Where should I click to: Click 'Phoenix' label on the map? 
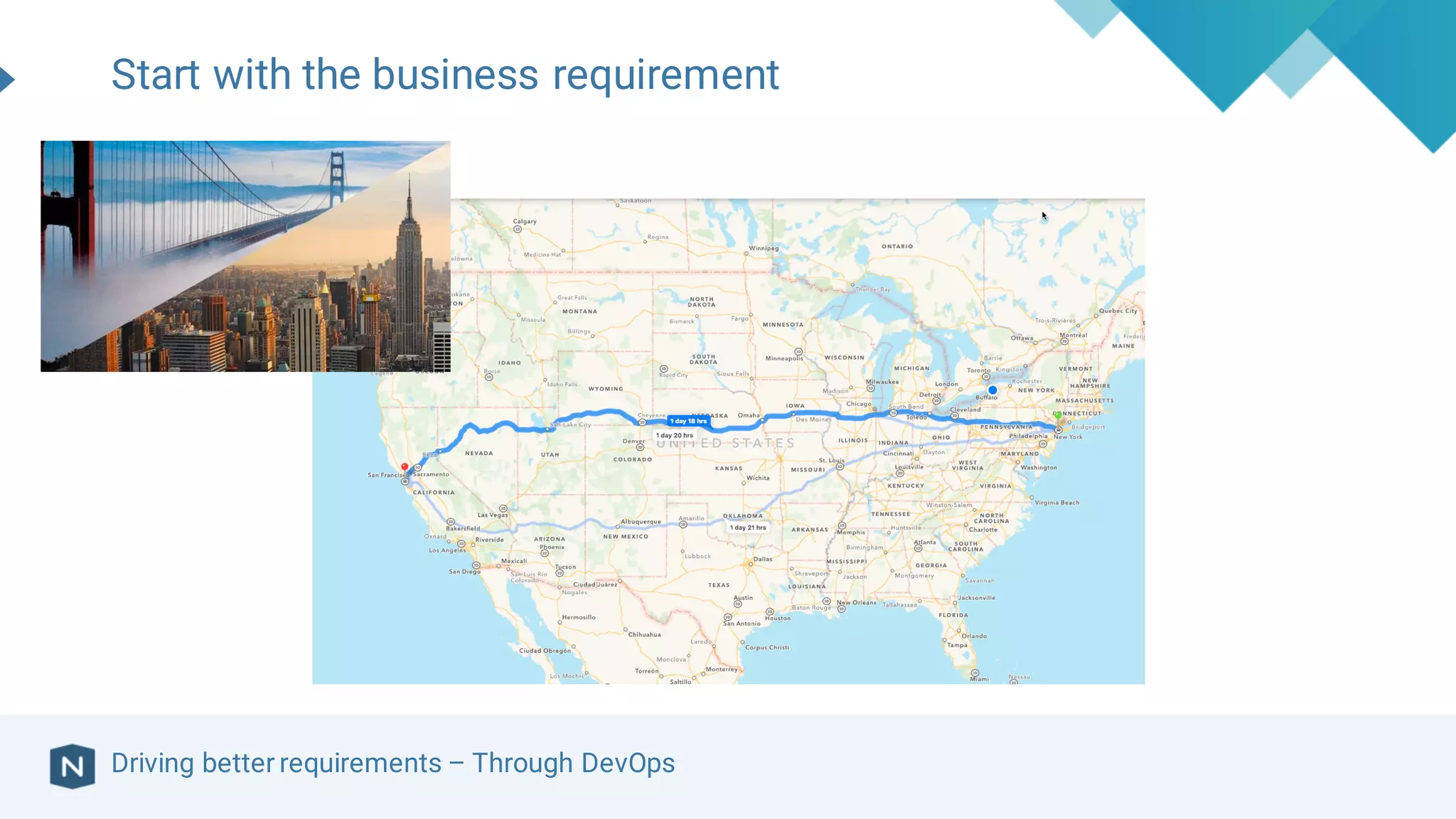pos(552,547)
